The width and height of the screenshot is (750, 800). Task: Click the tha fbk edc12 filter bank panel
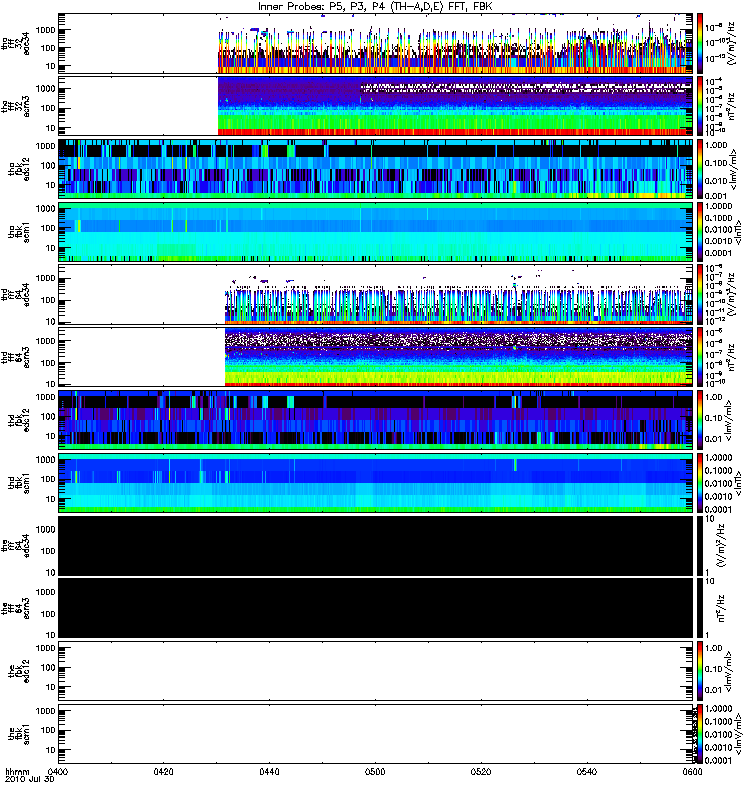click(376, 169)
